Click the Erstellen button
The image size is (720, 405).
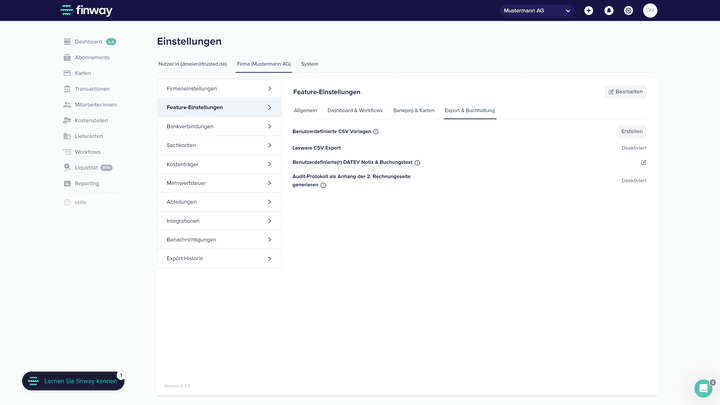pyautogui.click(x=632, y=131)
